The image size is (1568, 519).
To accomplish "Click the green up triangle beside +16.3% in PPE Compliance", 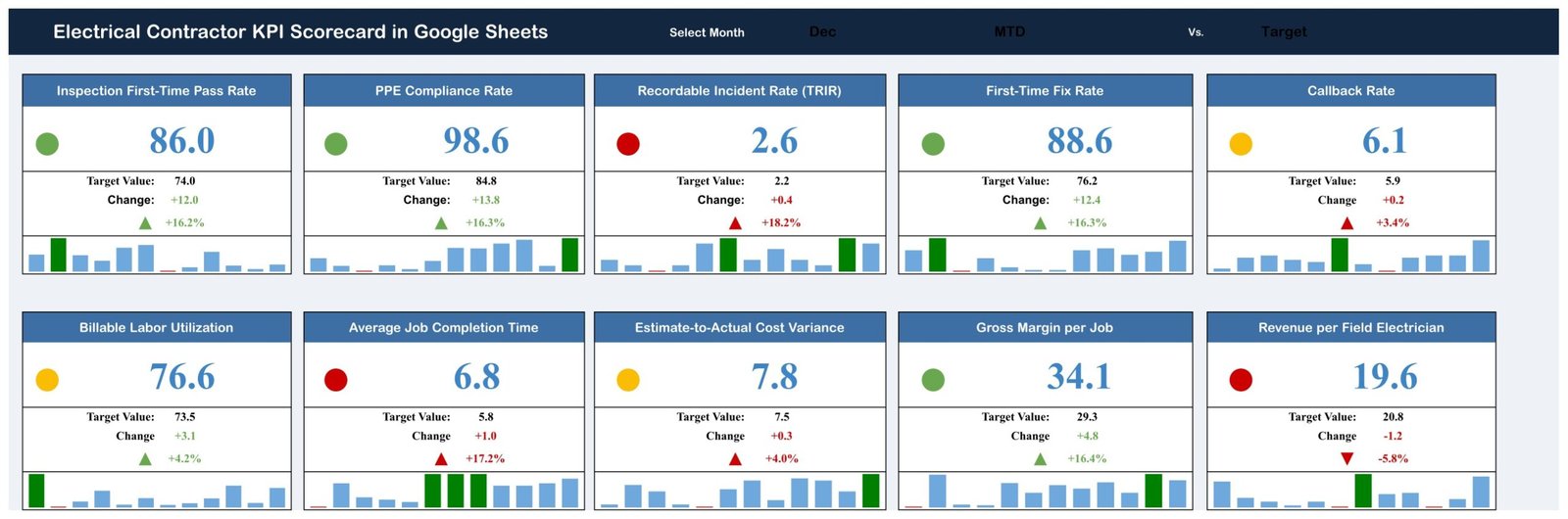I will (x=441, y=223).
